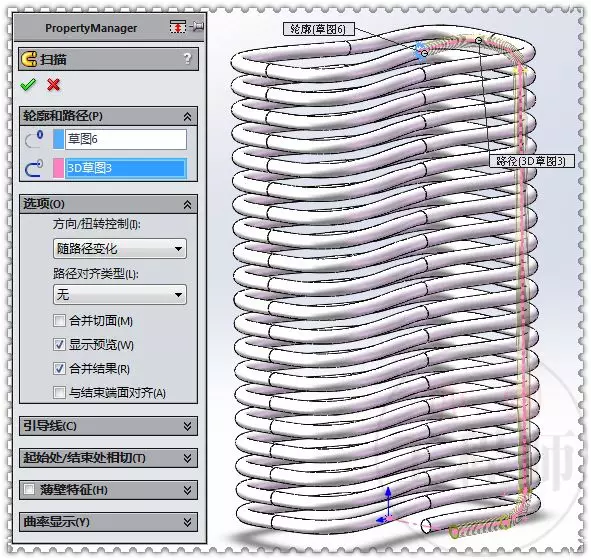Expand the 引导线 section

point(109,426)
